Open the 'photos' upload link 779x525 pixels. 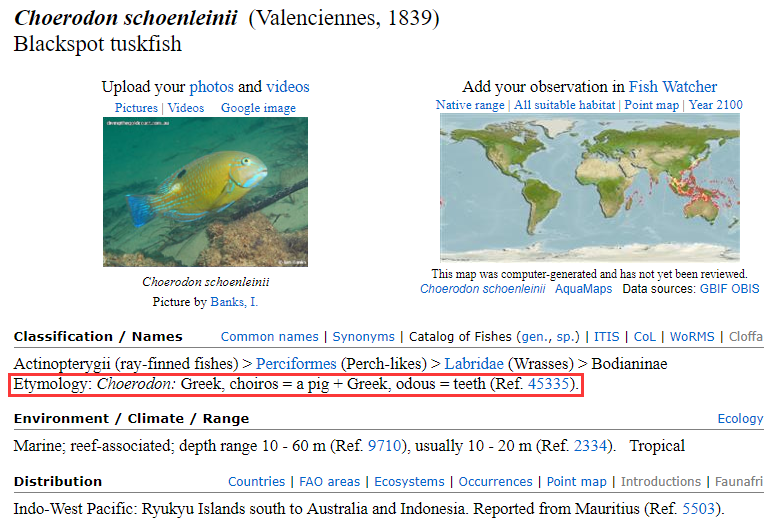pos(211,87)
